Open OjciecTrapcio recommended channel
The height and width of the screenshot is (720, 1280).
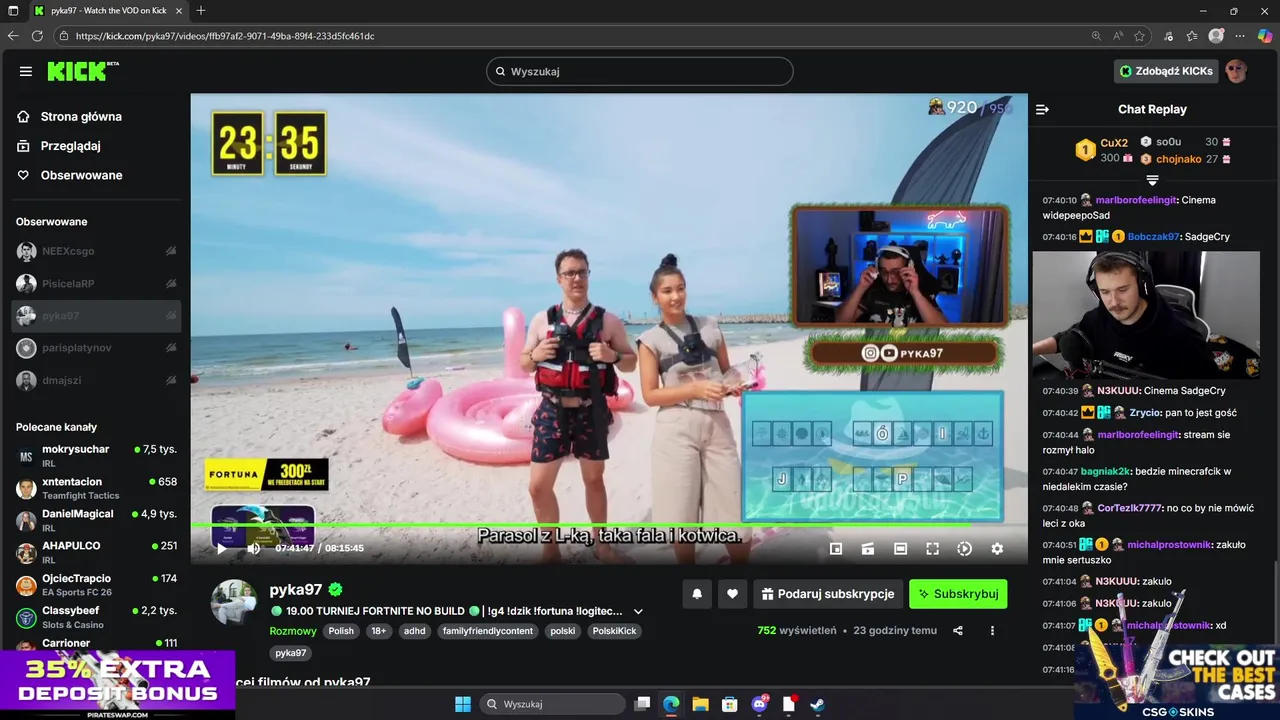[96, 585]
